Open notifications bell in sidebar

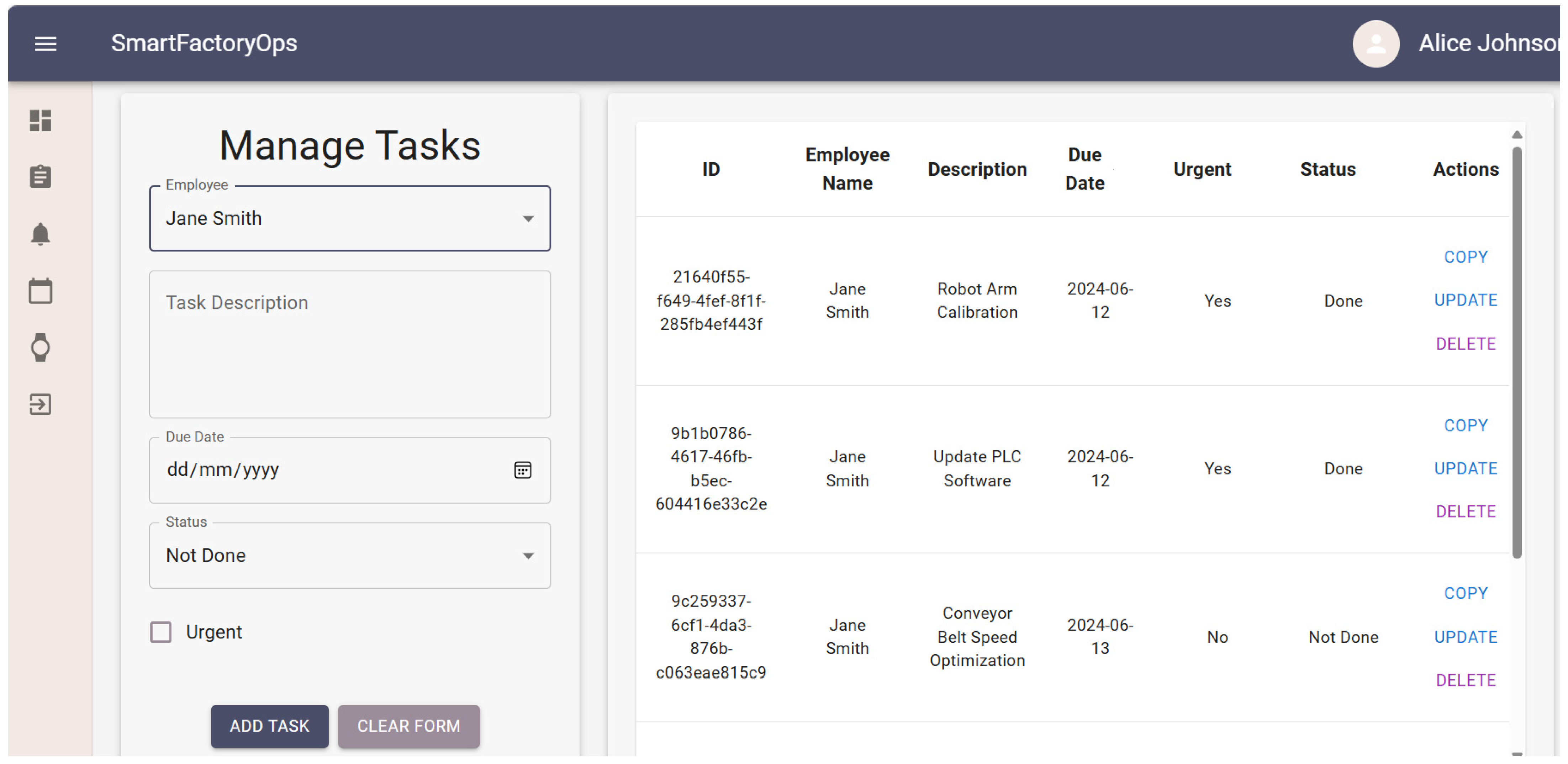(41, 234)
